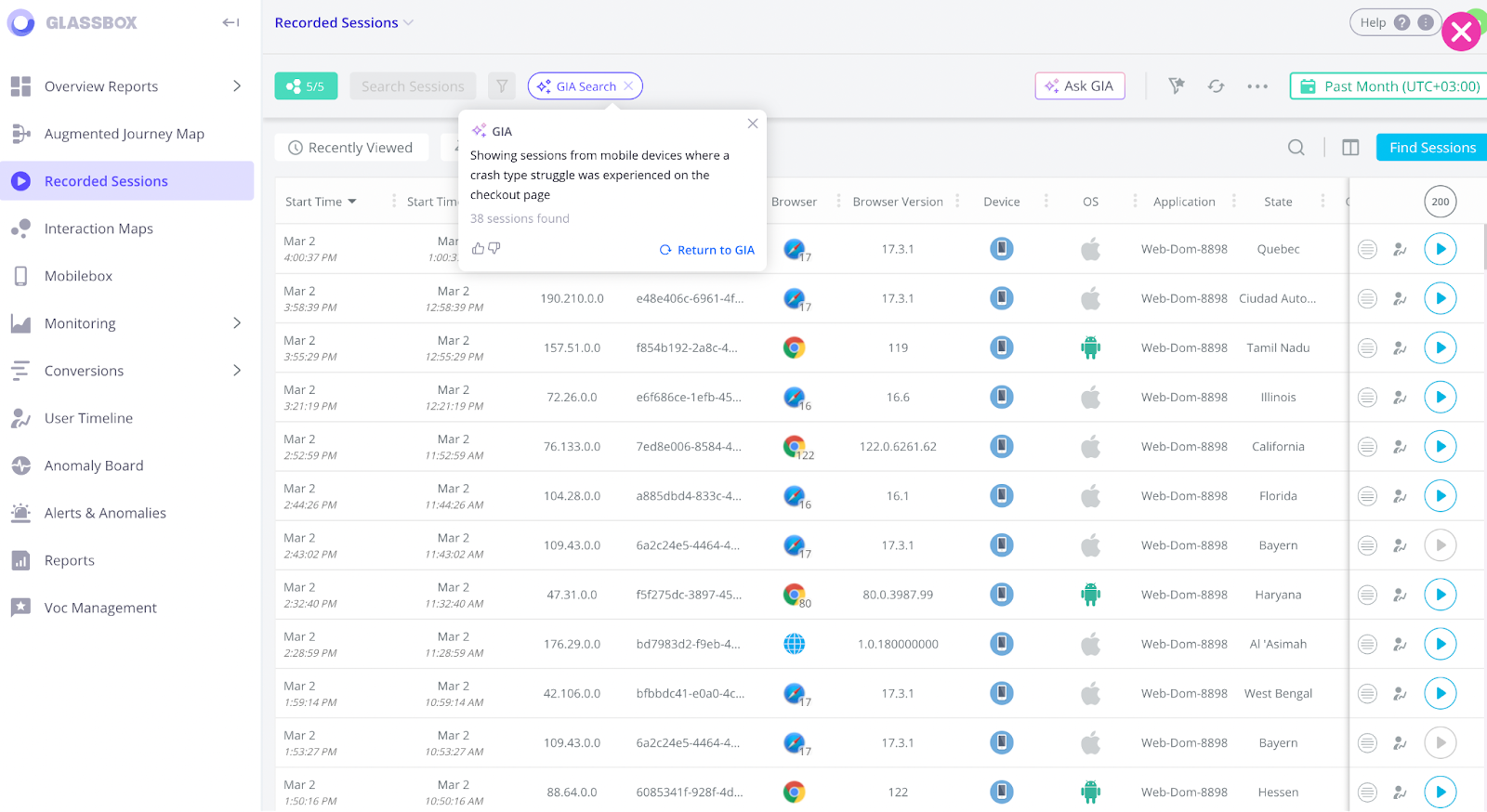Click the magnifier search icon
The height and width of the screenshot is (812, 1487).
[1296, 148]
